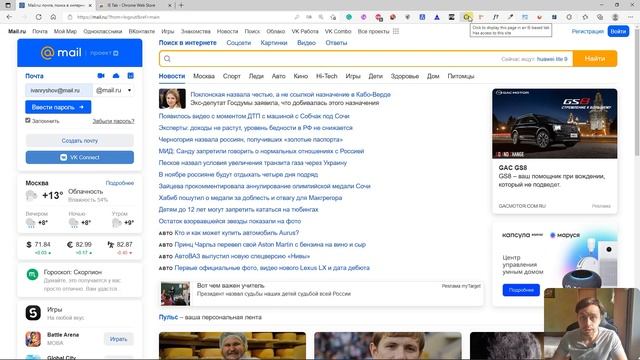Image resolution: width=640 pixels, height=360 pixels.
Task: Open a new browser tab with the plus icon
Action: point(181,5)
